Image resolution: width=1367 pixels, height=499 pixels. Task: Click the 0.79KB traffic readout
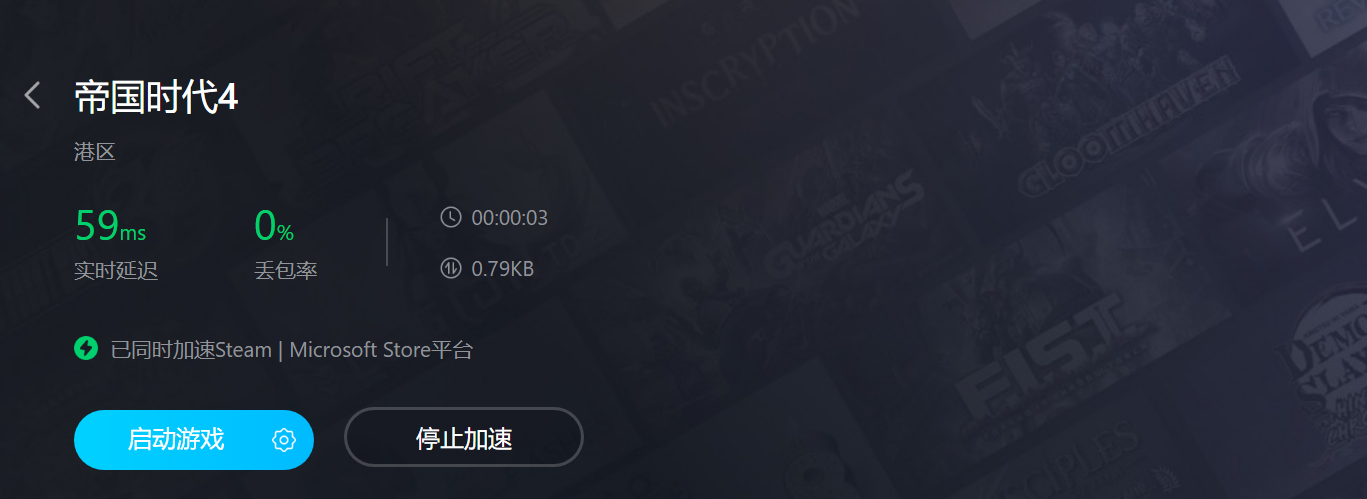[x=503, y=269]
